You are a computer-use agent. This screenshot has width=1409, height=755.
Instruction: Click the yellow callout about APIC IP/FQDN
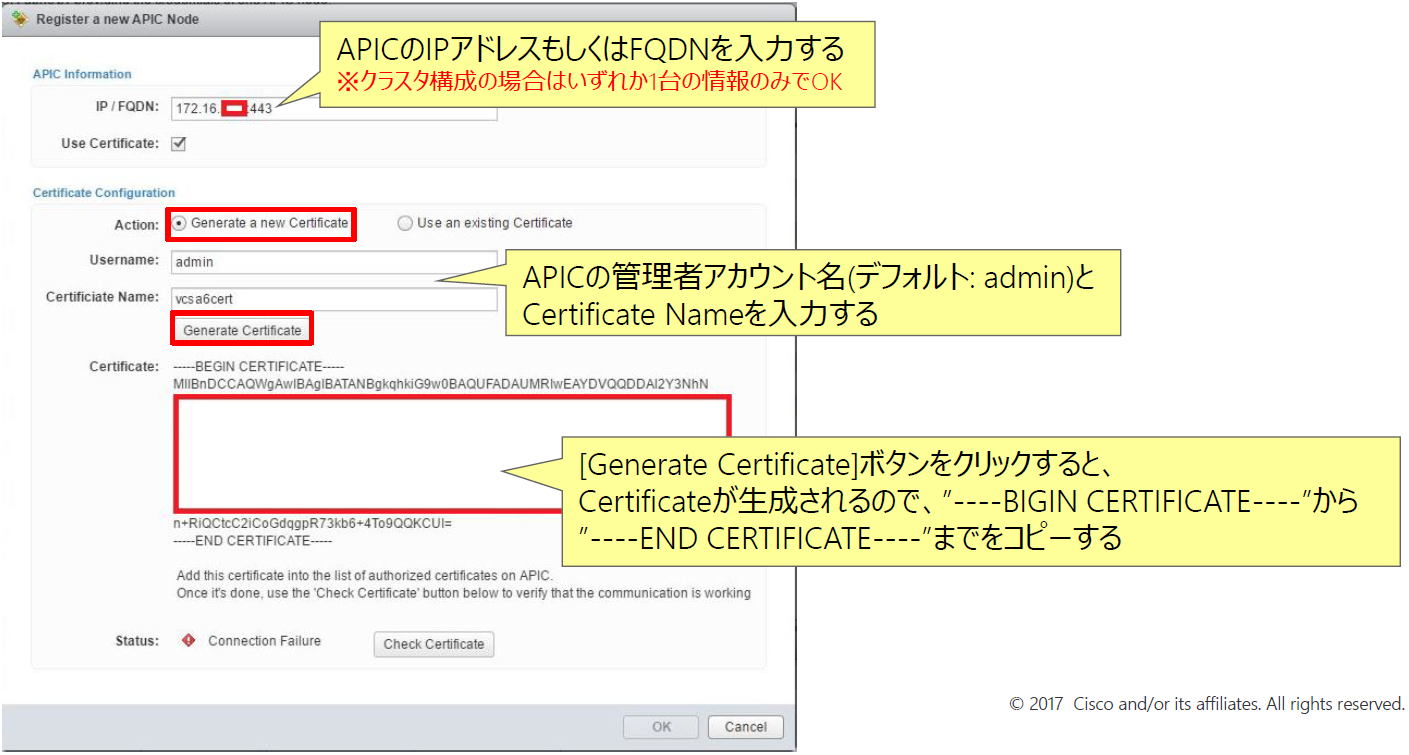[x=596, y=63]
